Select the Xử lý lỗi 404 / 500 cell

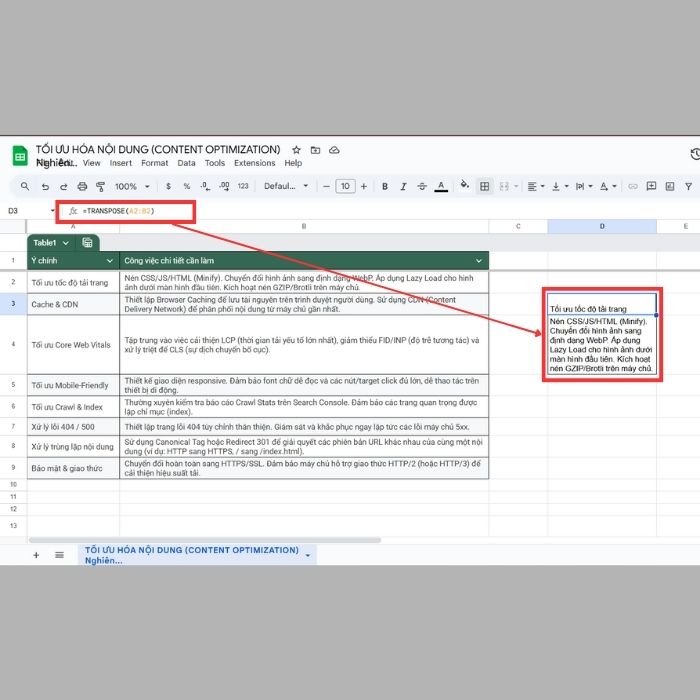coord(73,427)
